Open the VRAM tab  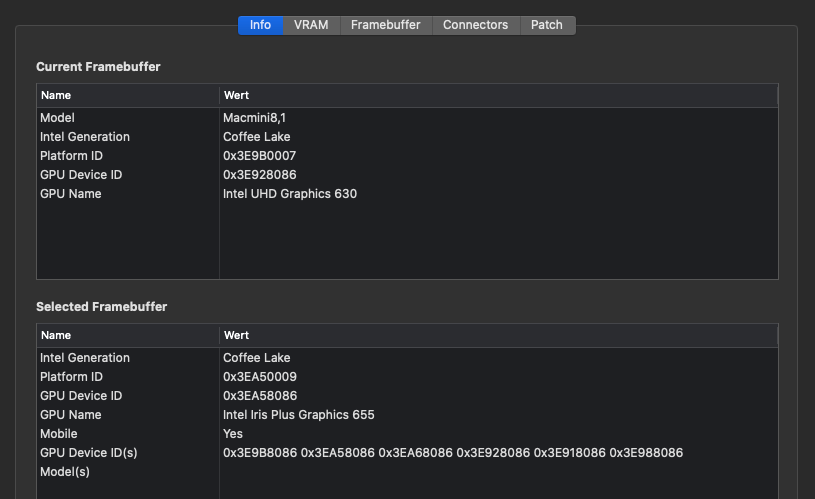(x=311, y=25)
